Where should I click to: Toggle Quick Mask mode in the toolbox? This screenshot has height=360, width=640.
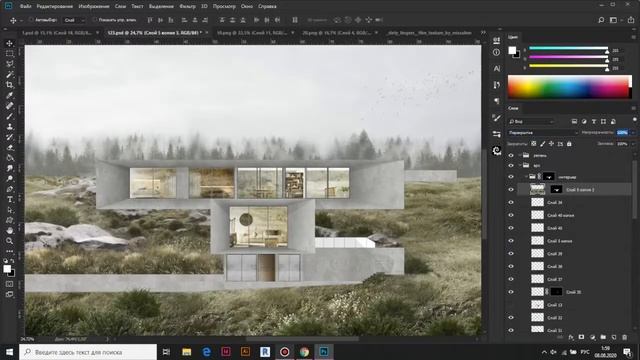[9, 284]
